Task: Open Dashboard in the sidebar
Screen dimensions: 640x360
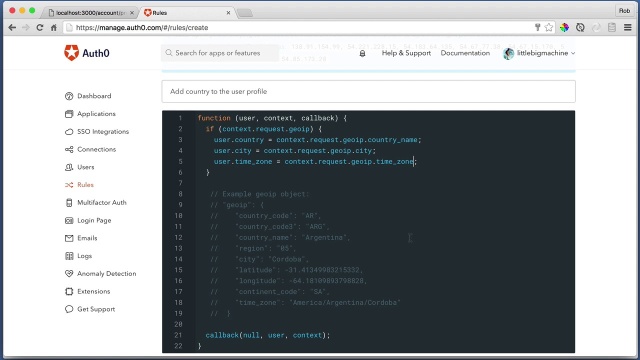Action: coord(94,96)
